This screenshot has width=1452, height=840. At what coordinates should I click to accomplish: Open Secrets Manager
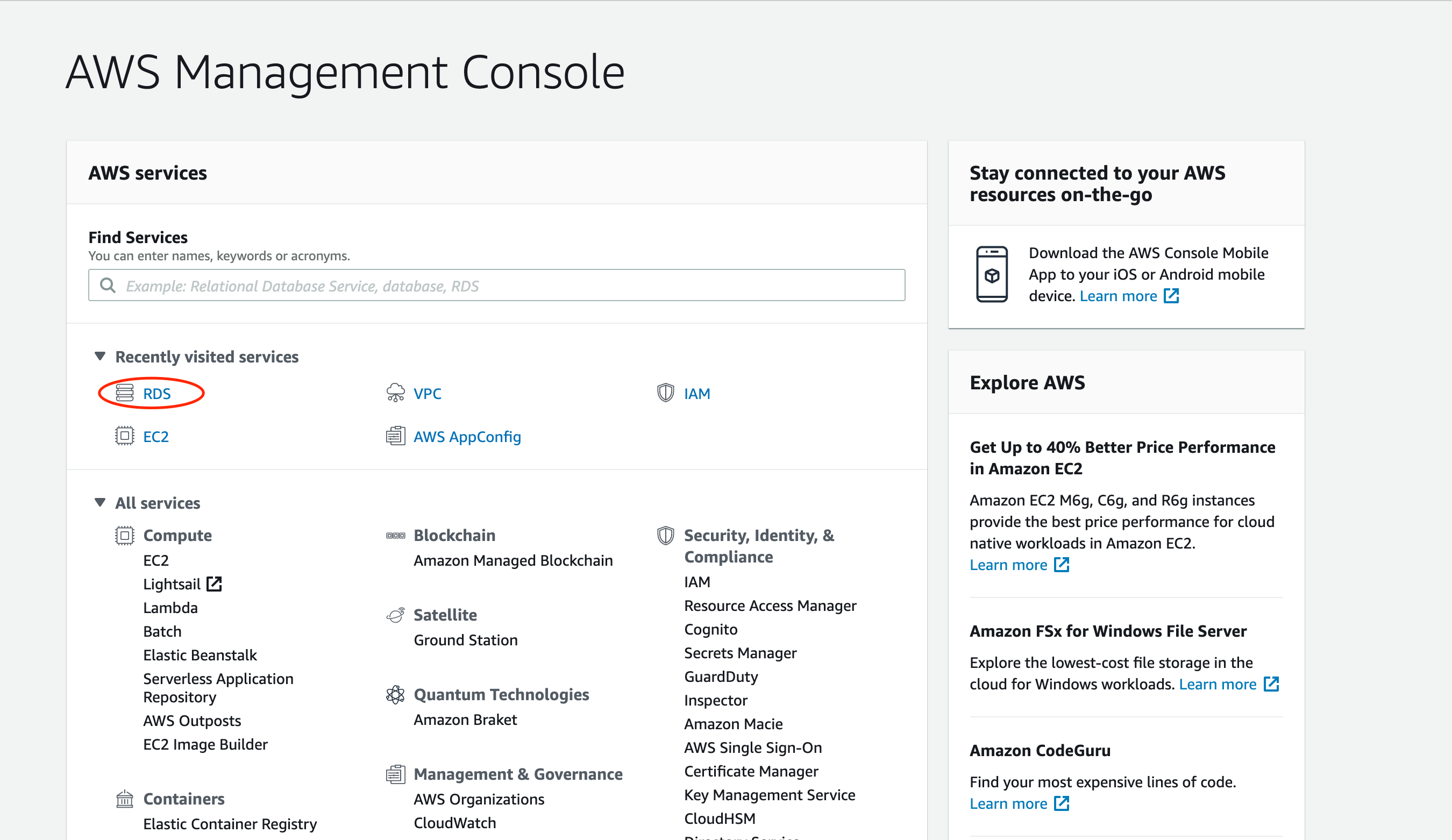[741, 653]
